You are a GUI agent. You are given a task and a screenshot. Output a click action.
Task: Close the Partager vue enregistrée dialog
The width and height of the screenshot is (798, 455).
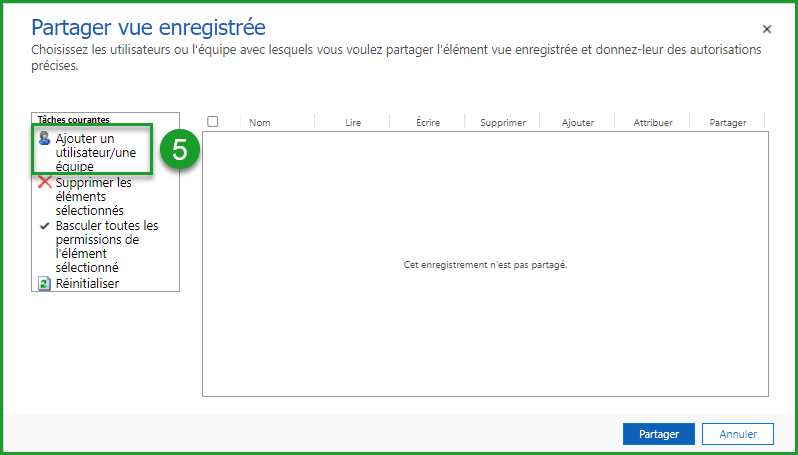point(767,30)
